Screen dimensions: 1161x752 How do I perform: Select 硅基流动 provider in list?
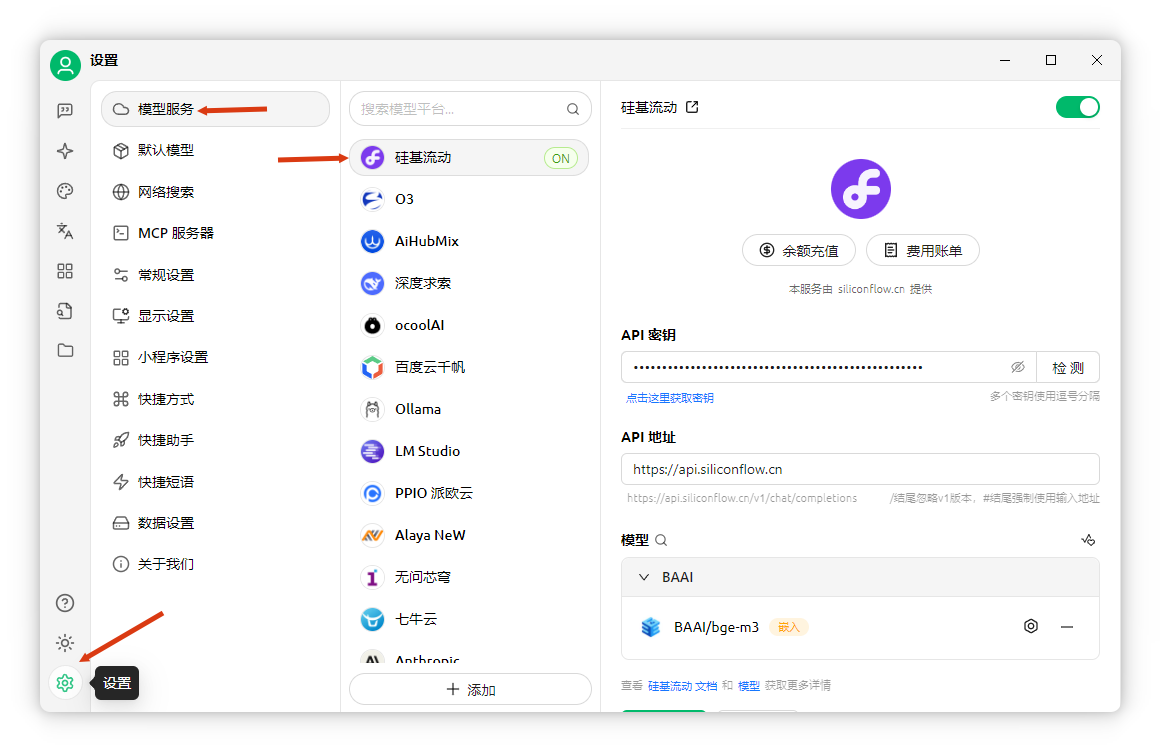click(x=469, y=158)
